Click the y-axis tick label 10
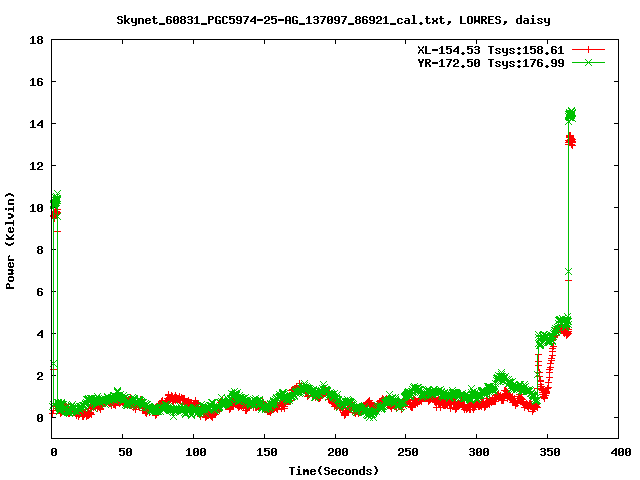Screen dimensions: 640x480 [36, 208]
